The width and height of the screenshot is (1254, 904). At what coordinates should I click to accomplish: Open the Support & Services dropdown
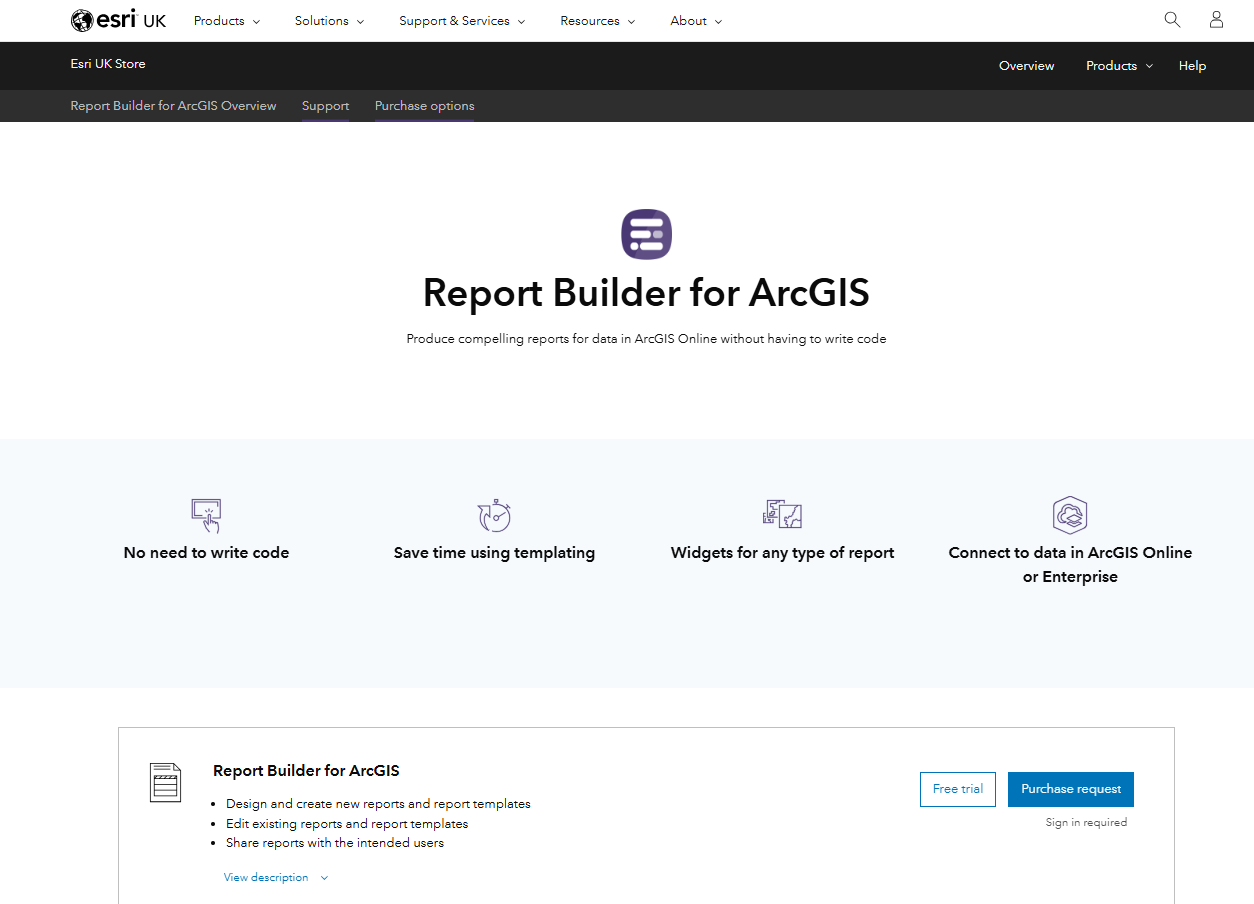click(463, 21)
